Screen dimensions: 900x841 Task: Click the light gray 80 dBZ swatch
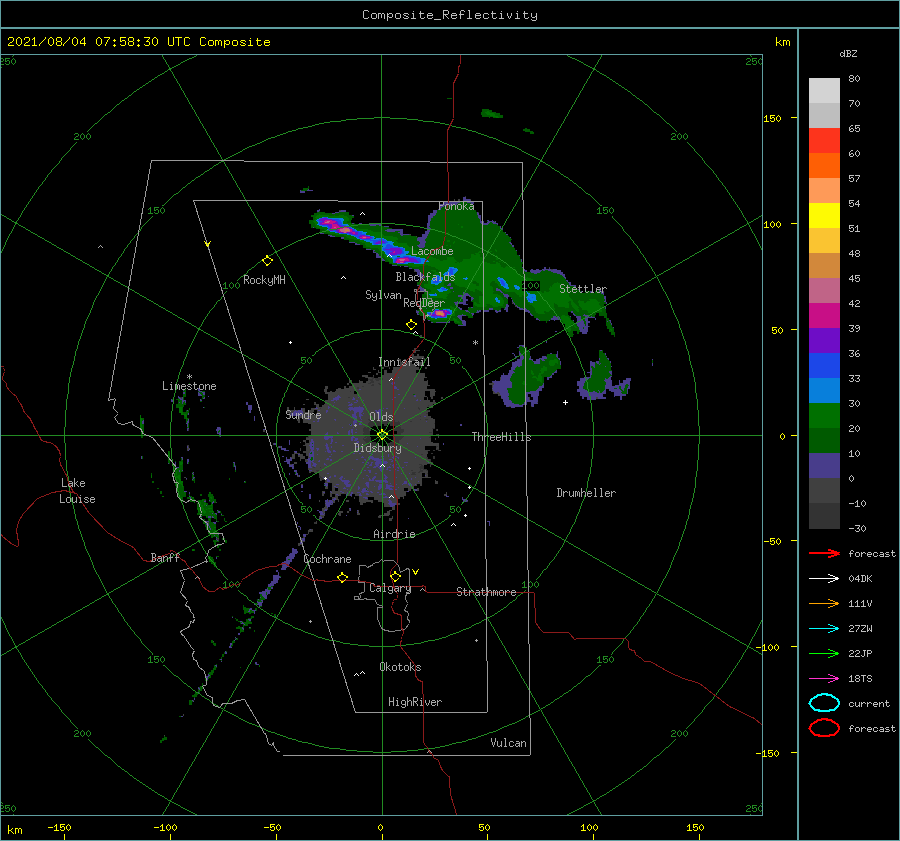pos(824,90)
